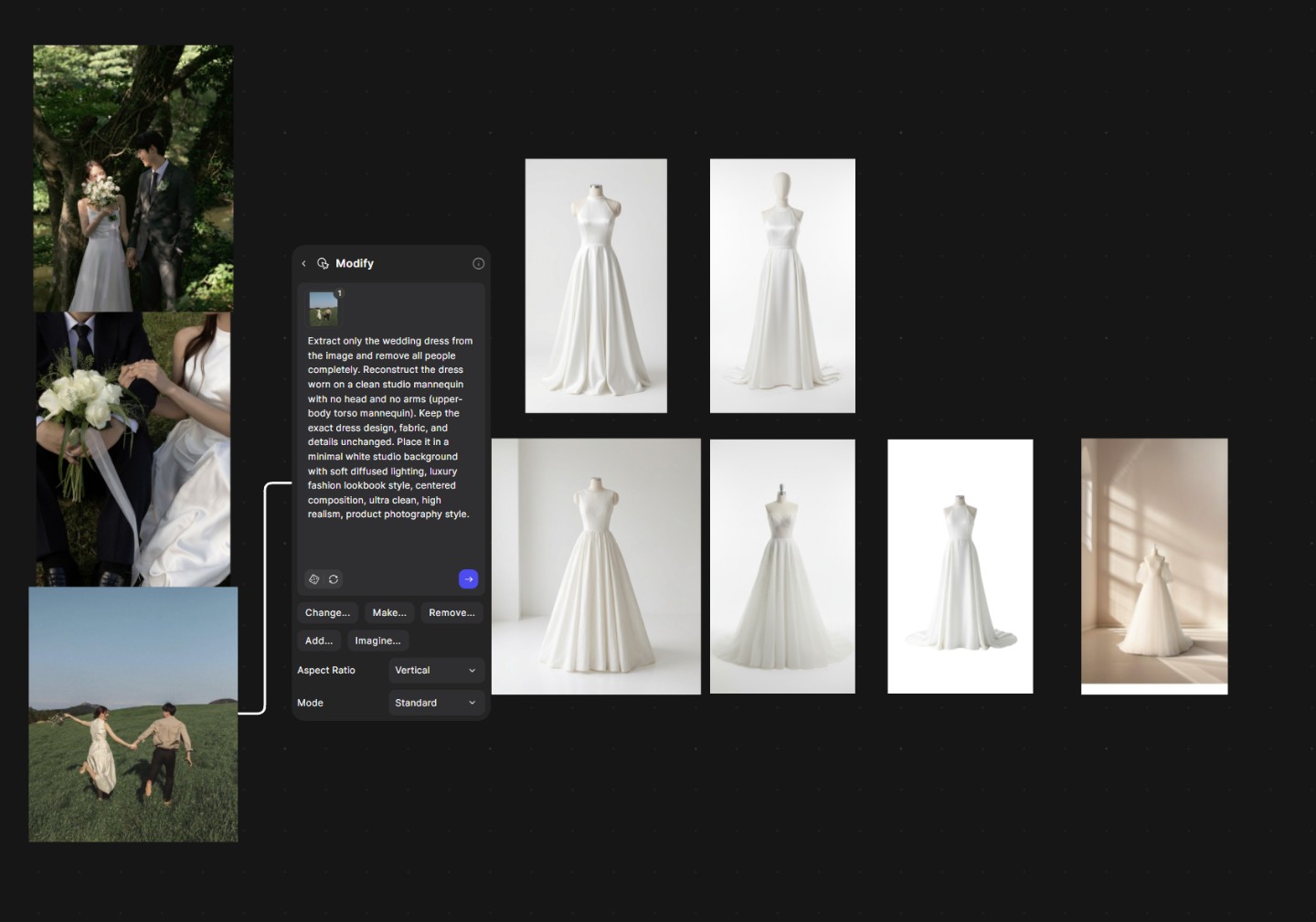Screen dimensions: 1316x922
Task: Select the couple under tree photo
Action: (x=133, y=178)
